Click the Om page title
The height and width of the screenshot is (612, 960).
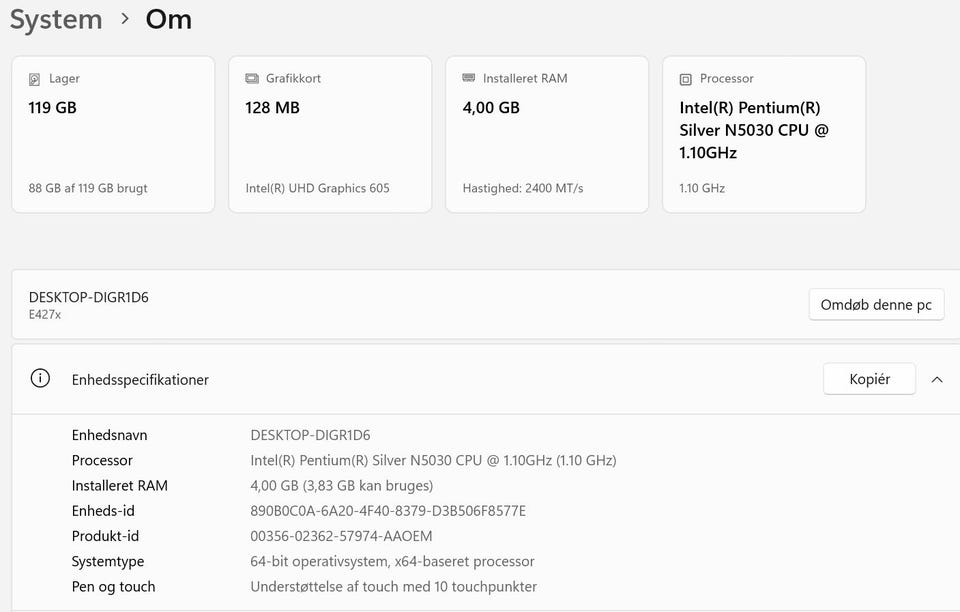(169, 19)
